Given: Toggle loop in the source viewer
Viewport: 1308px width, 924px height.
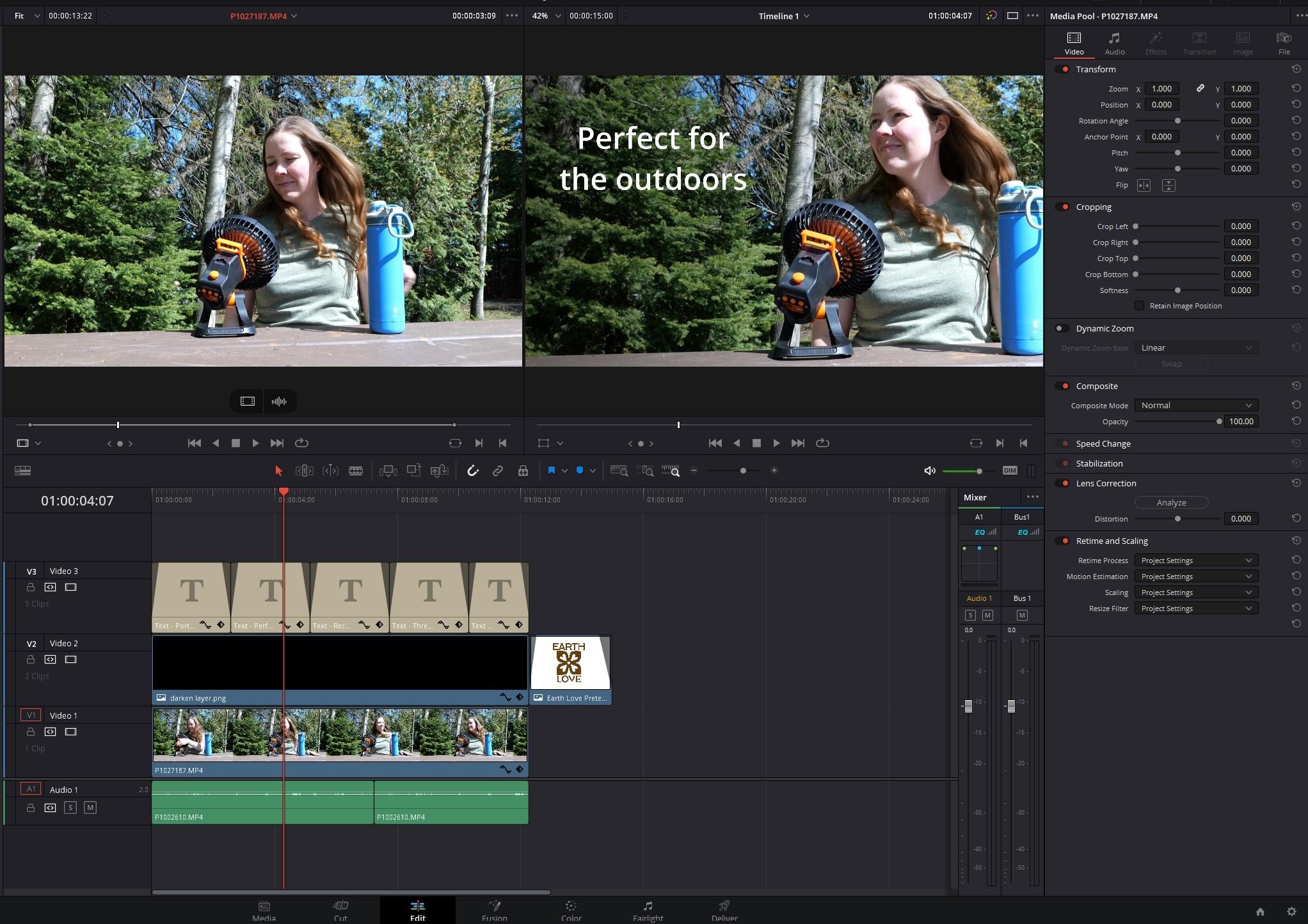Looking at the screenshot, I should point(301,443).
